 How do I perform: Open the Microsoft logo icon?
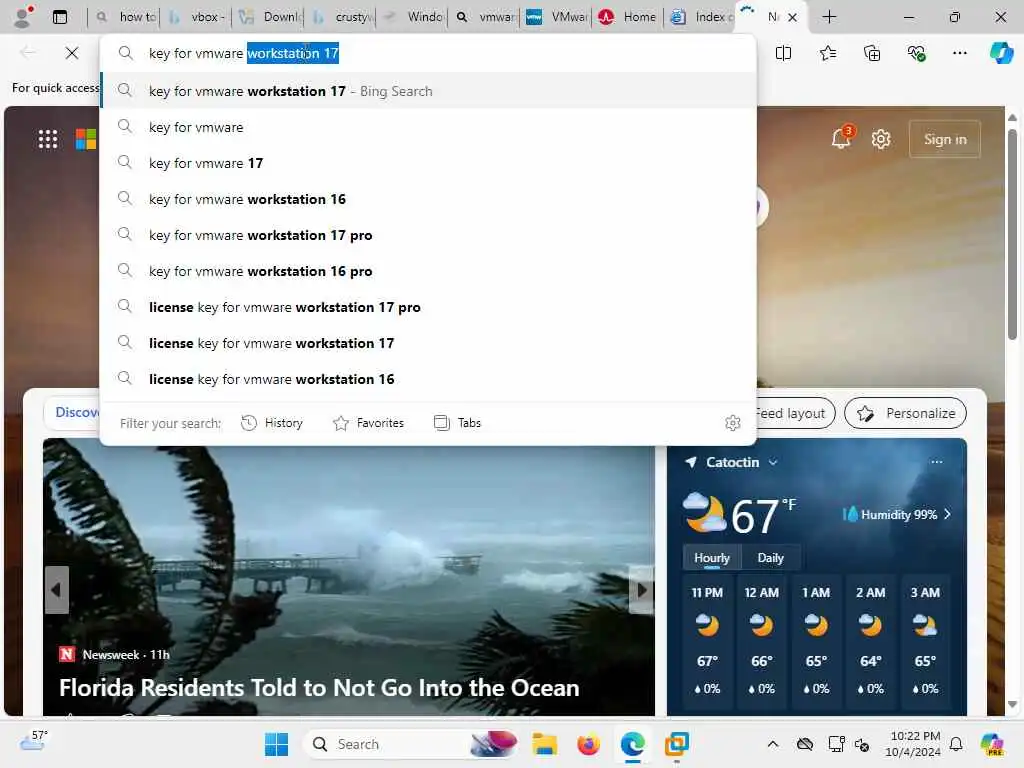(86, 139)
